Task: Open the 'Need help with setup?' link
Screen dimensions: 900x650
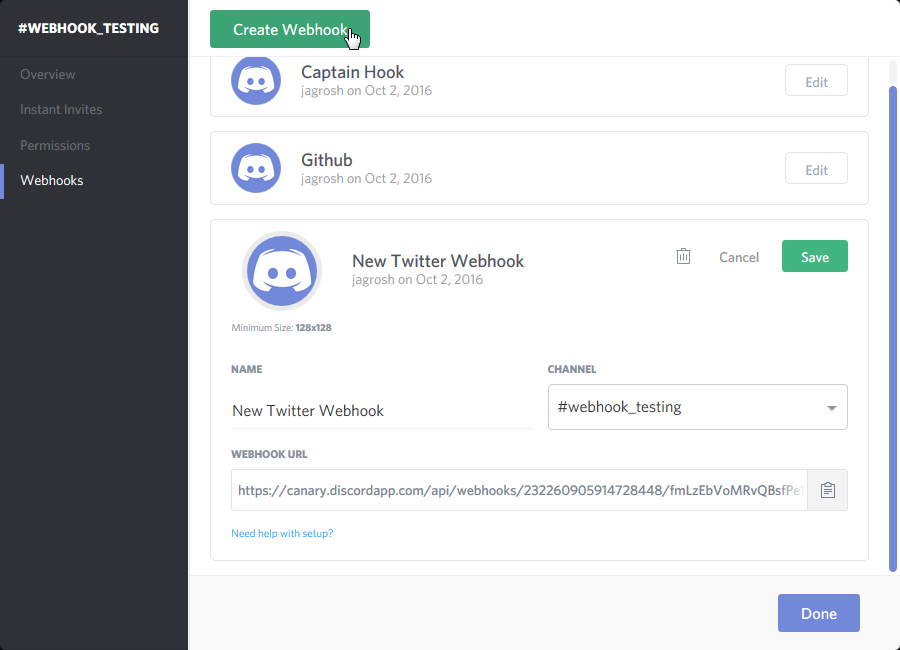Action: 280,533
